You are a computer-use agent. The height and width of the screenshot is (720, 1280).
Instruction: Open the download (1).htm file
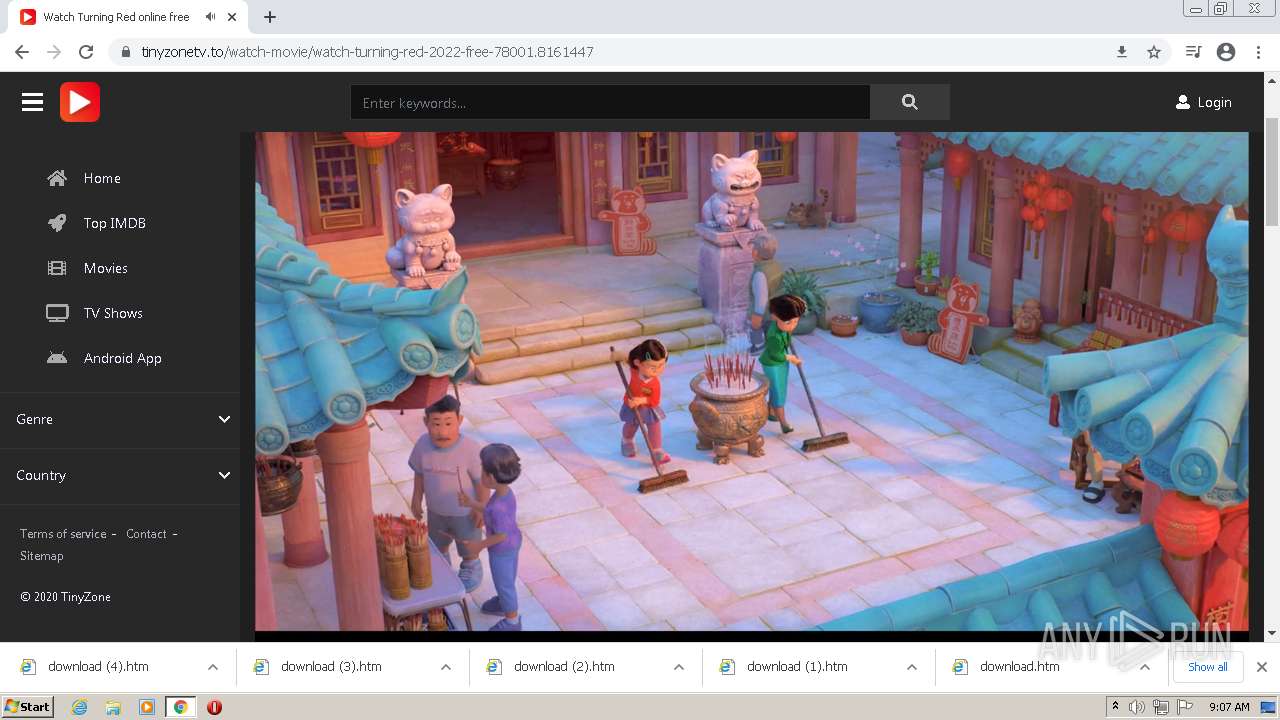(x=797, y=667)
